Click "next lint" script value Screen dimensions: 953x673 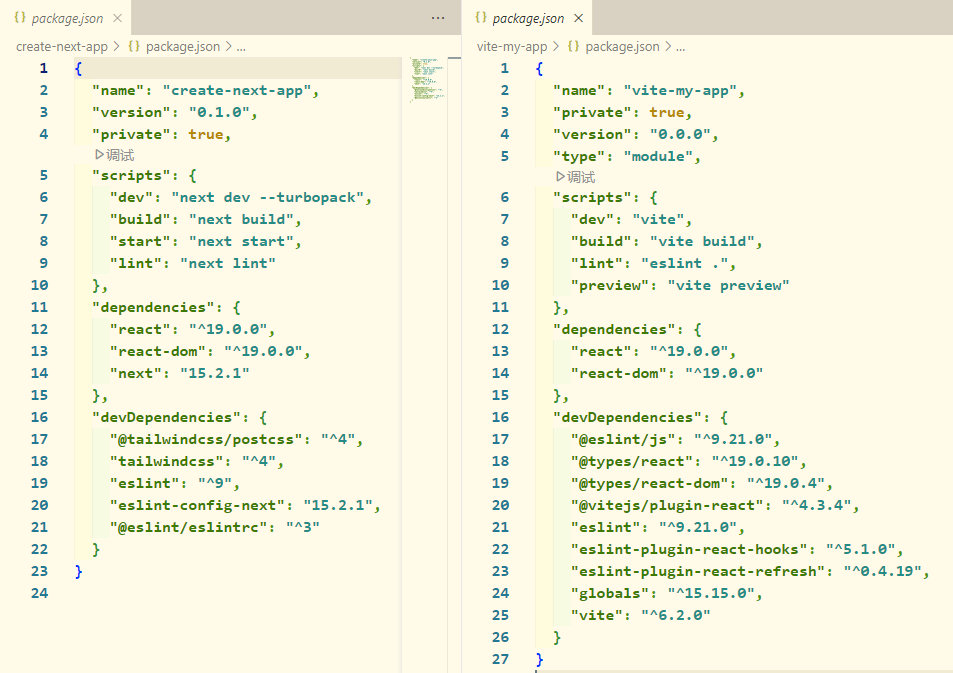coord(228,263)
